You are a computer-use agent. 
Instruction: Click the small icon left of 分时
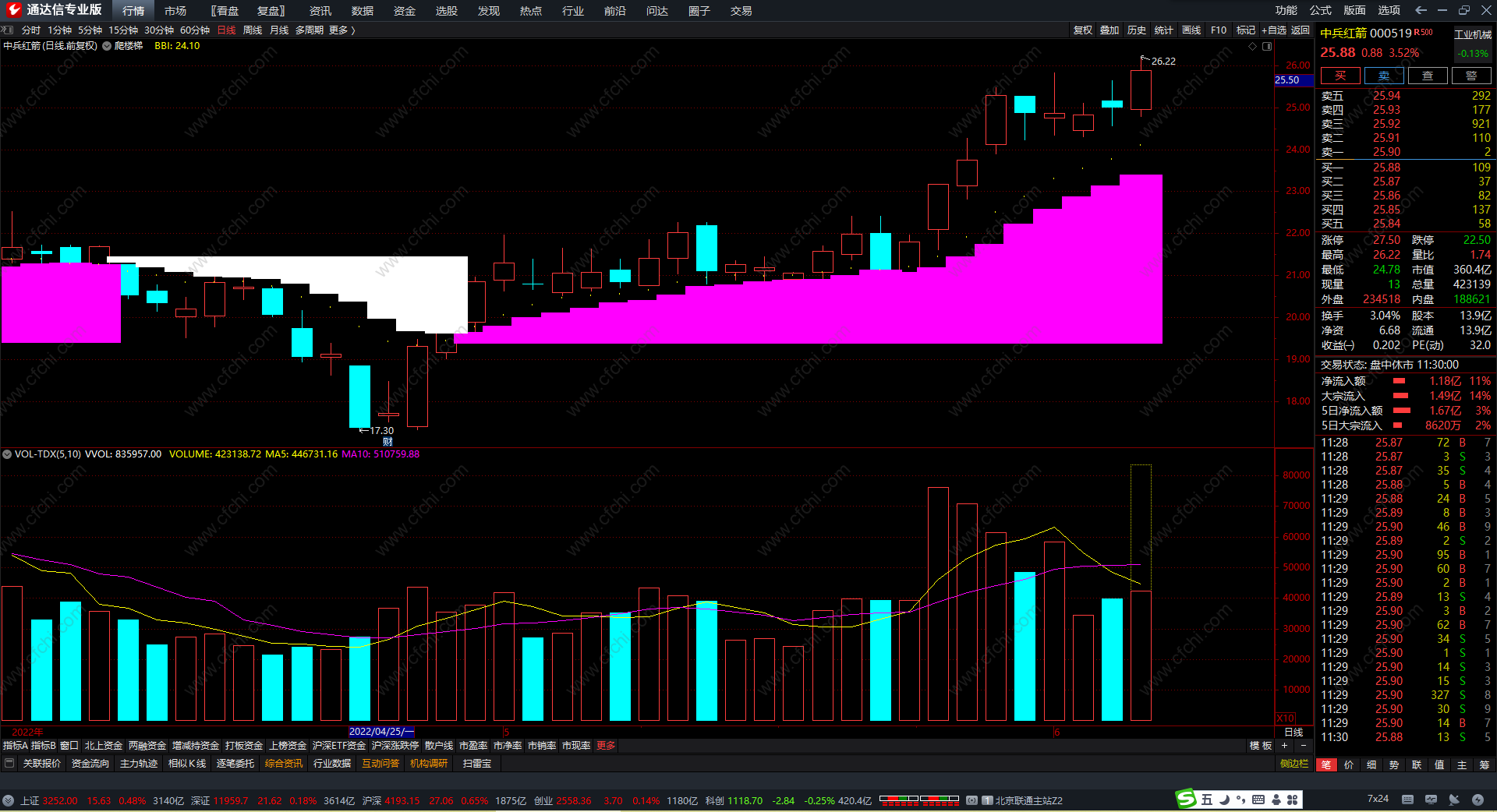pos(9,30)
